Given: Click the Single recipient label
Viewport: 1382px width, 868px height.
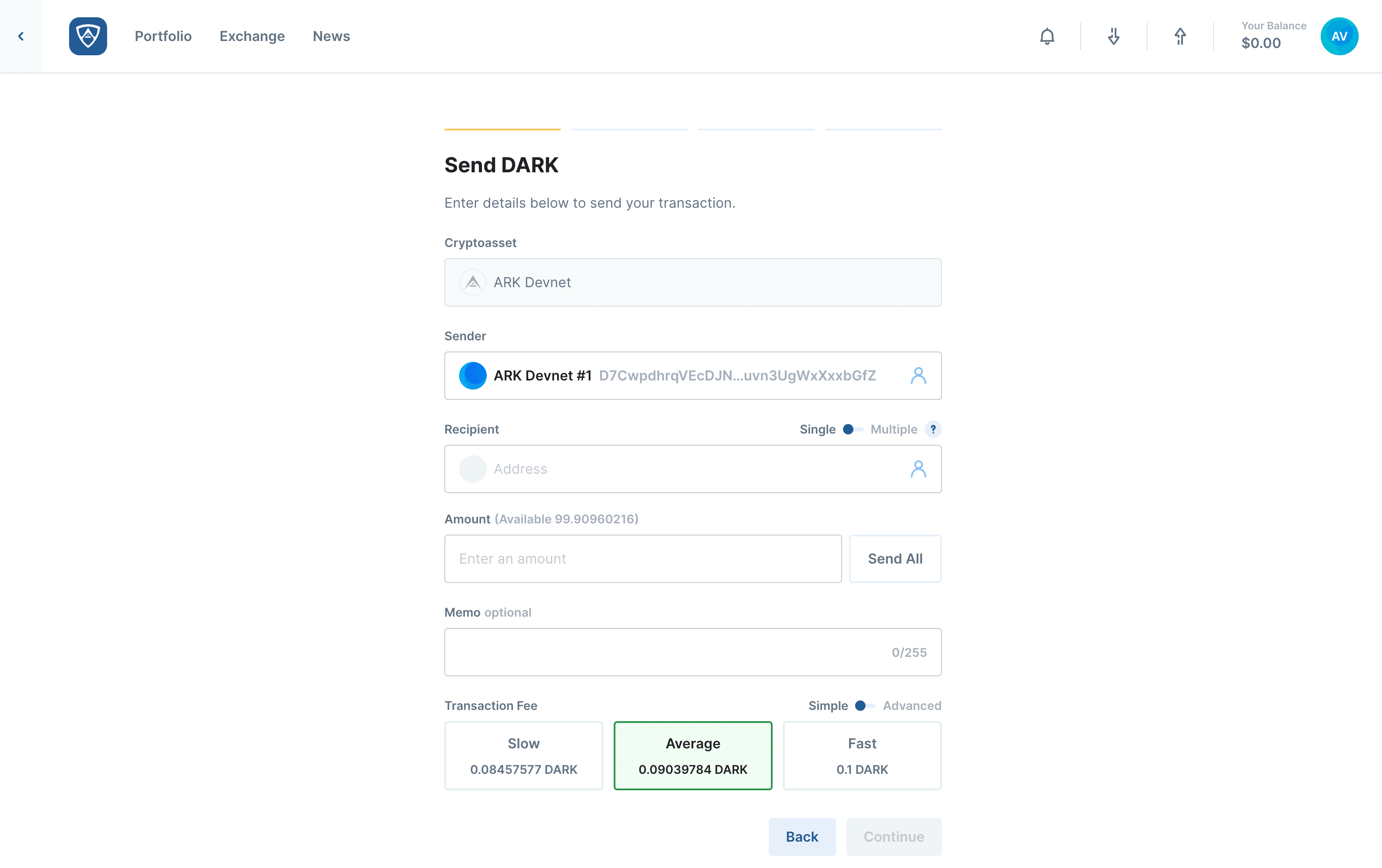Looking at the screenshot, I should click(x=817, y=429).
